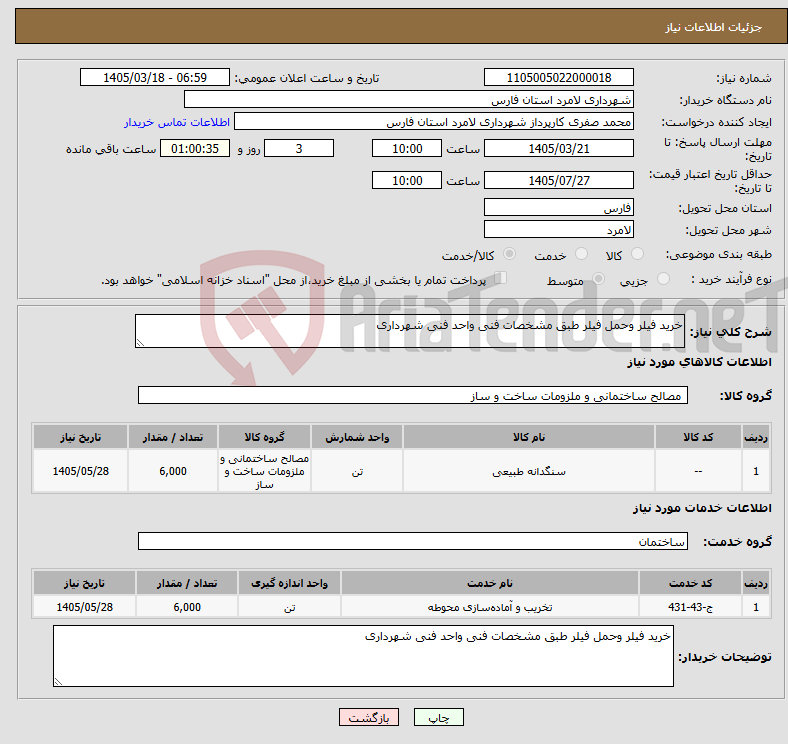Click the remaining days field showing 3
Screen dimensions: 788x744
(299, 148)
